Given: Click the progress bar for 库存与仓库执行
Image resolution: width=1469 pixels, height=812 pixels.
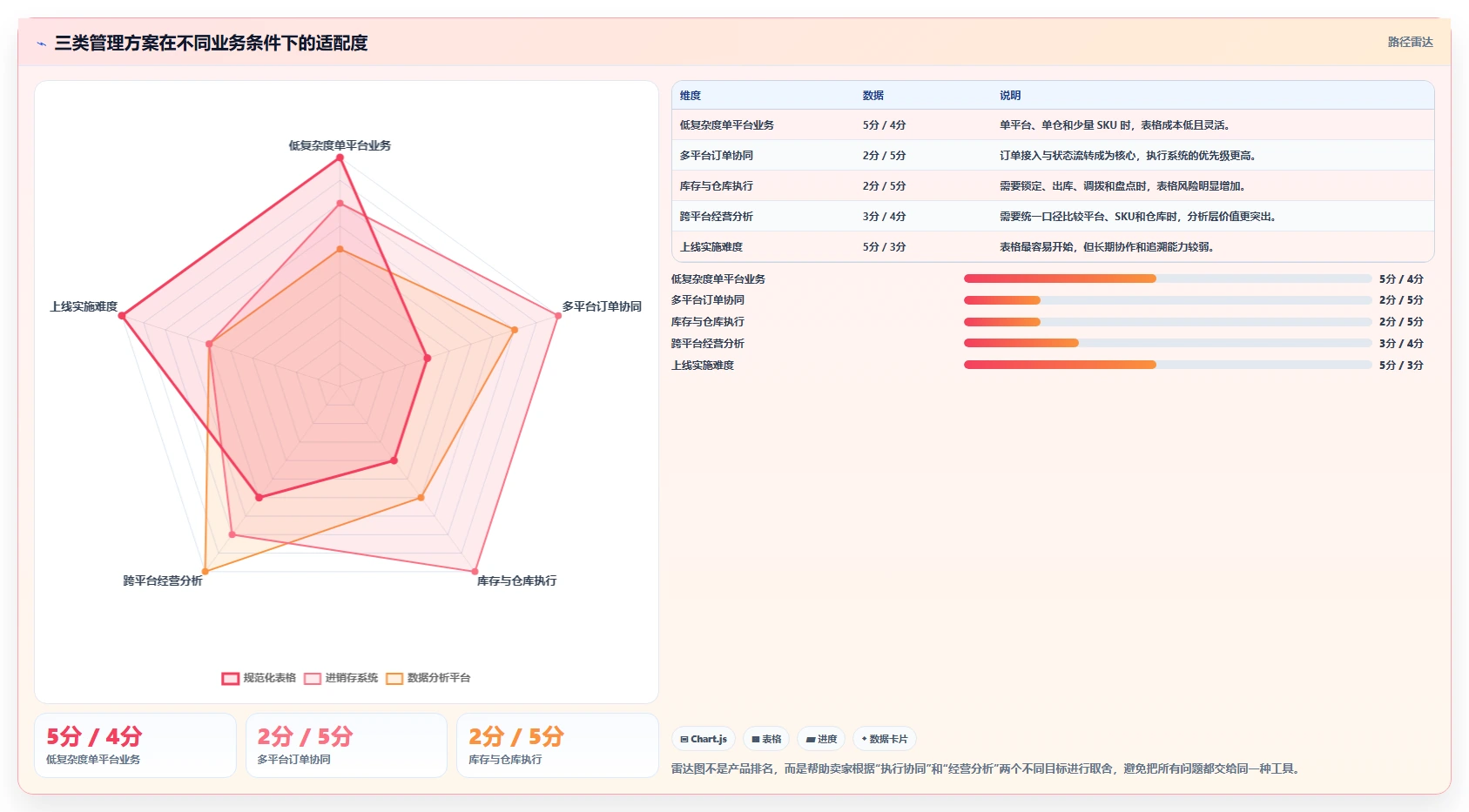Looking at the screenshot, I should pos(1168,322).
